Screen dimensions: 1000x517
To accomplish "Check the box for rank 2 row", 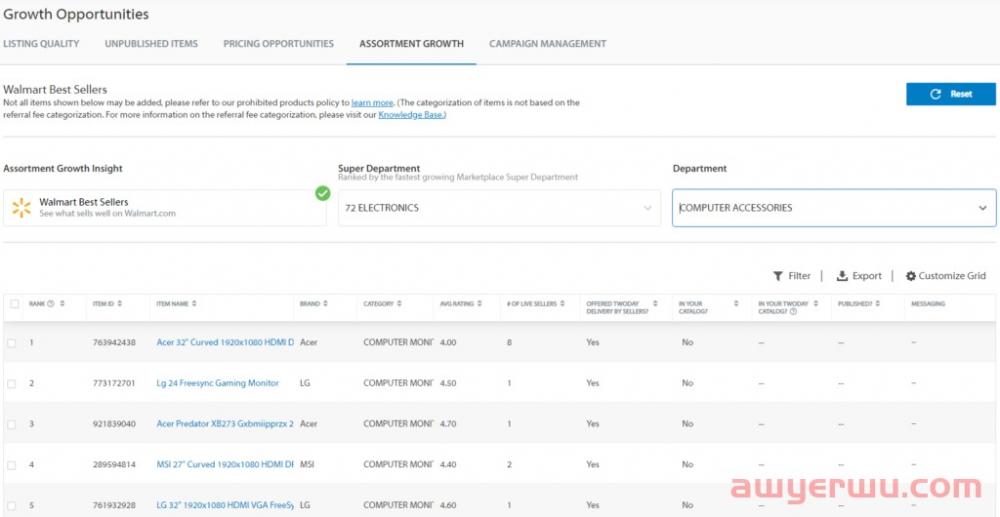I will pos(11,384).
